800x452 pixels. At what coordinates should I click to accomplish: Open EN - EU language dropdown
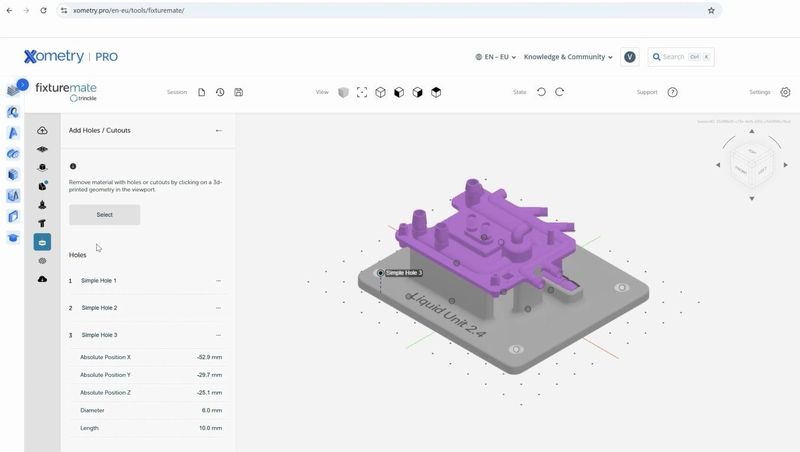(495, 57)
